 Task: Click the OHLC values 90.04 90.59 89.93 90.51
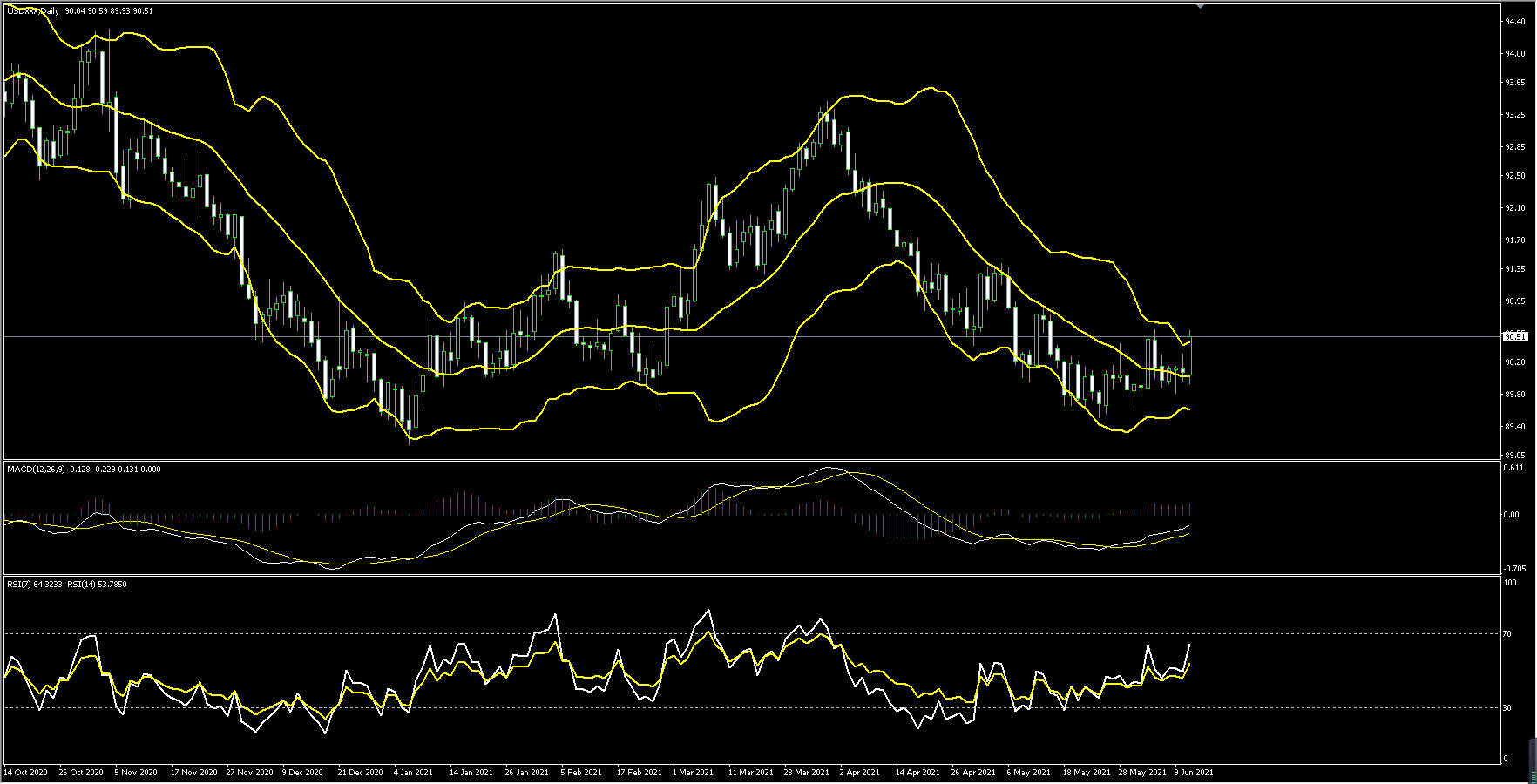109,10
